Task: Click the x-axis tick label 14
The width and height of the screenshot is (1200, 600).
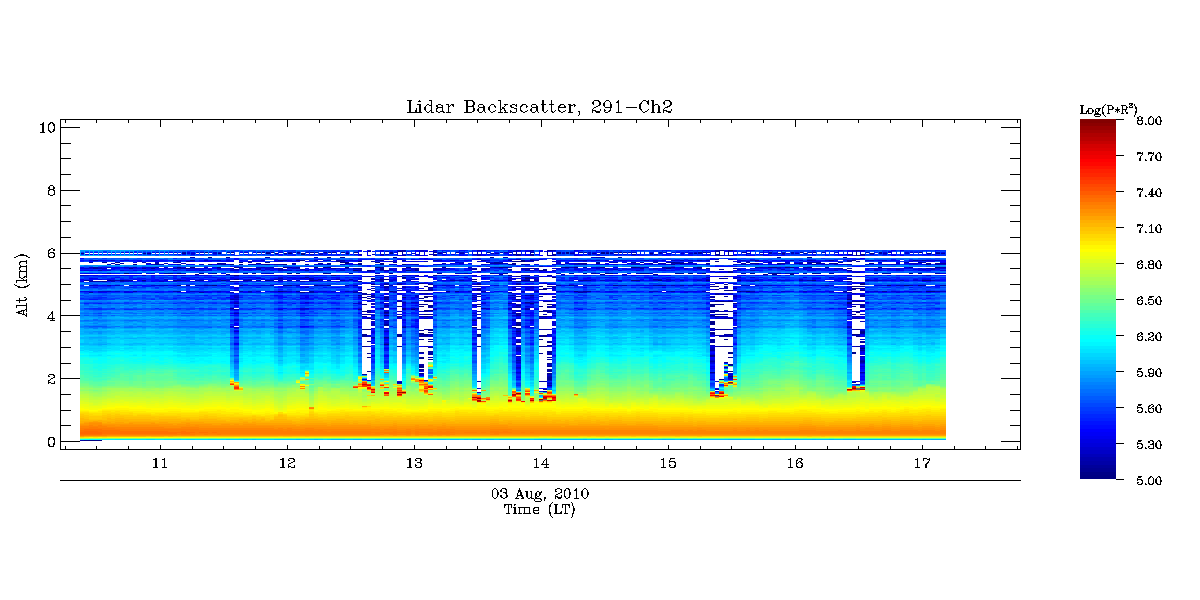Action: 541,464
